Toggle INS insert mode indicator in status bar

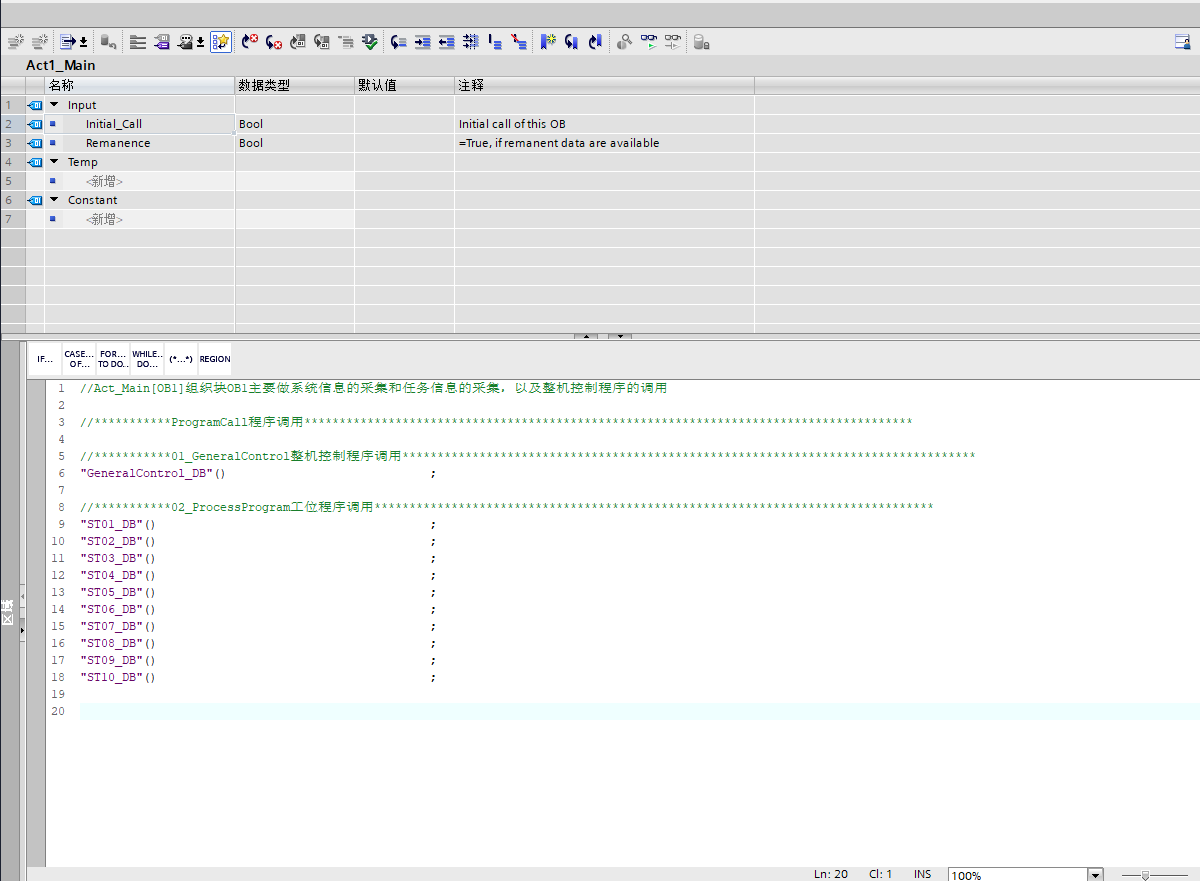[922, 874]
